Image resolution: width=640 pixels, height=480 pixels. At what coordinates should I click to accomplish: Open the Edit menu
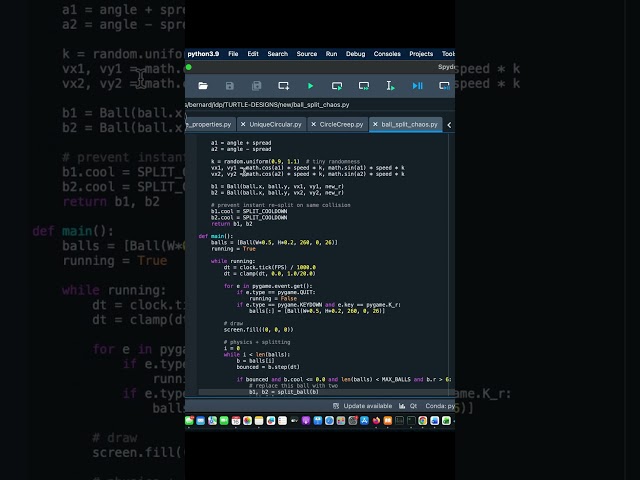point(253,54)
